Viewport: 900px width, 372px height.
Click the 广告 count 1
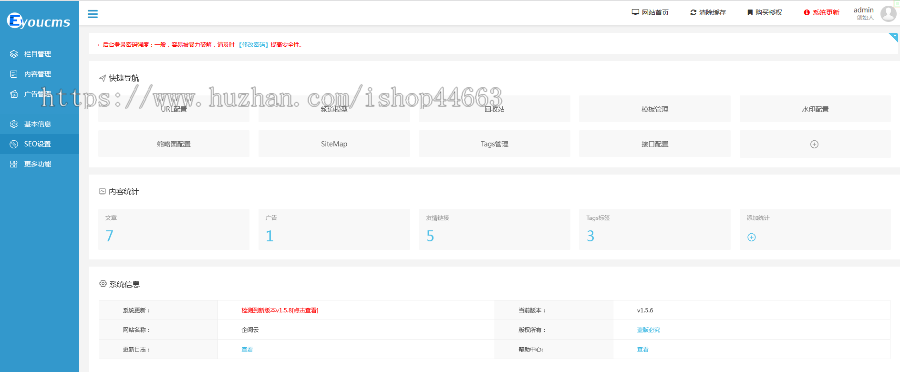269,236
